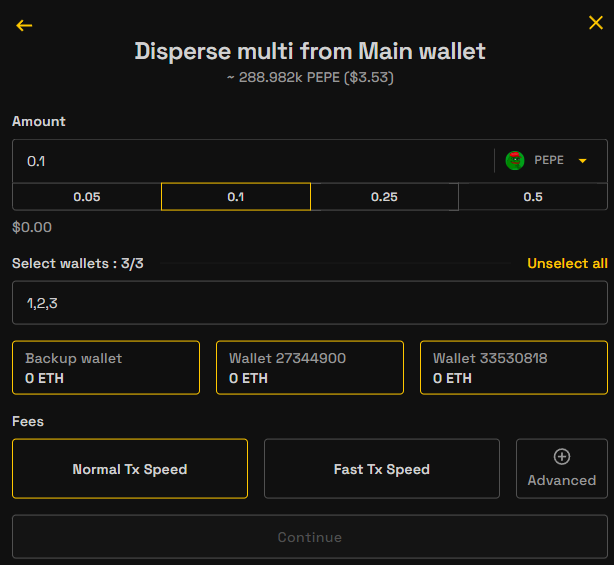The height and width of the screenshot is (565, 614).
Task: Click the PEPE token frog icon
Action: 515,161
